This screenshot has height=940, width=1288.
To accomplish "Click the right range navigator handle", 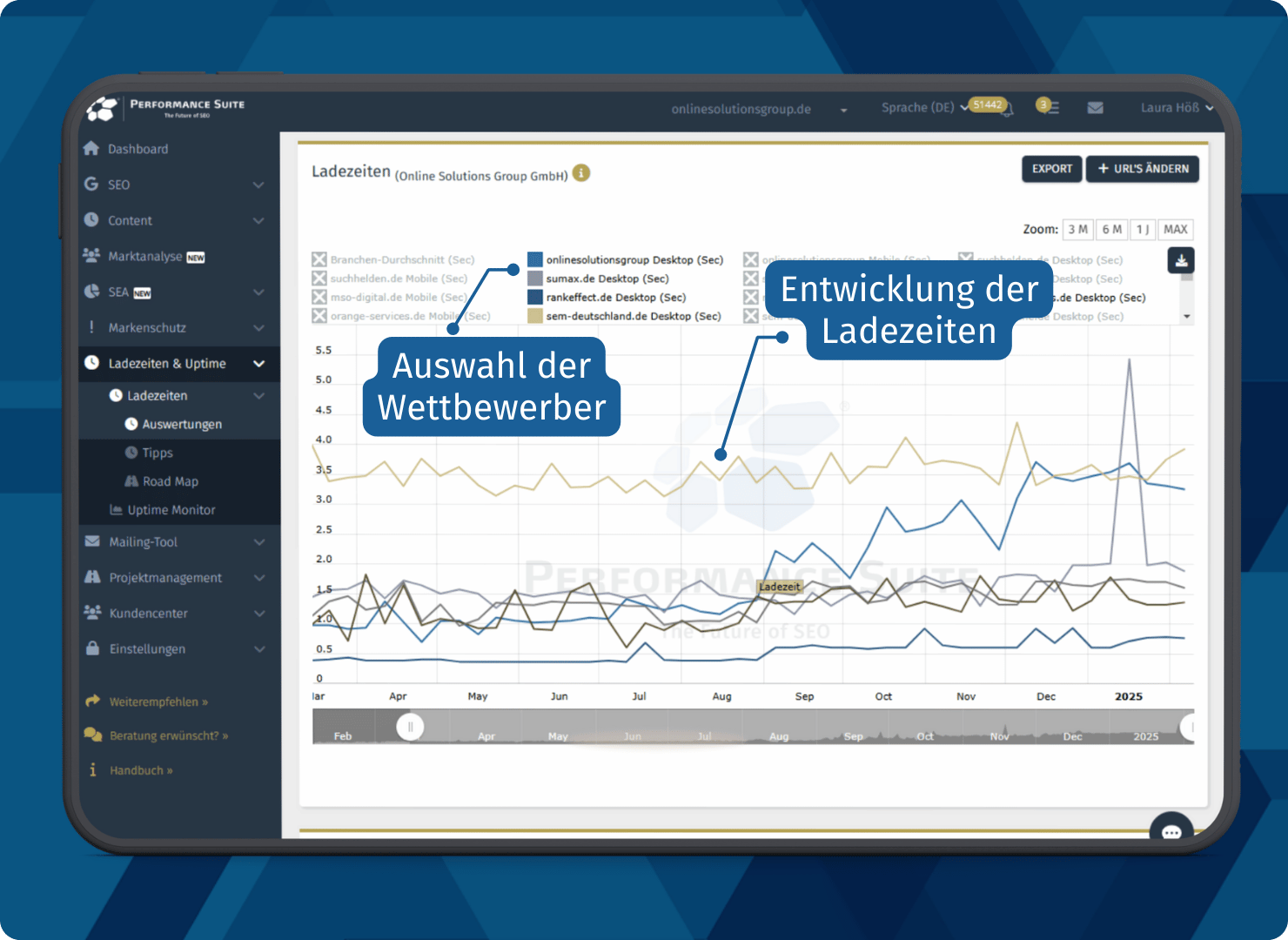I will (x=1189, y=726).
